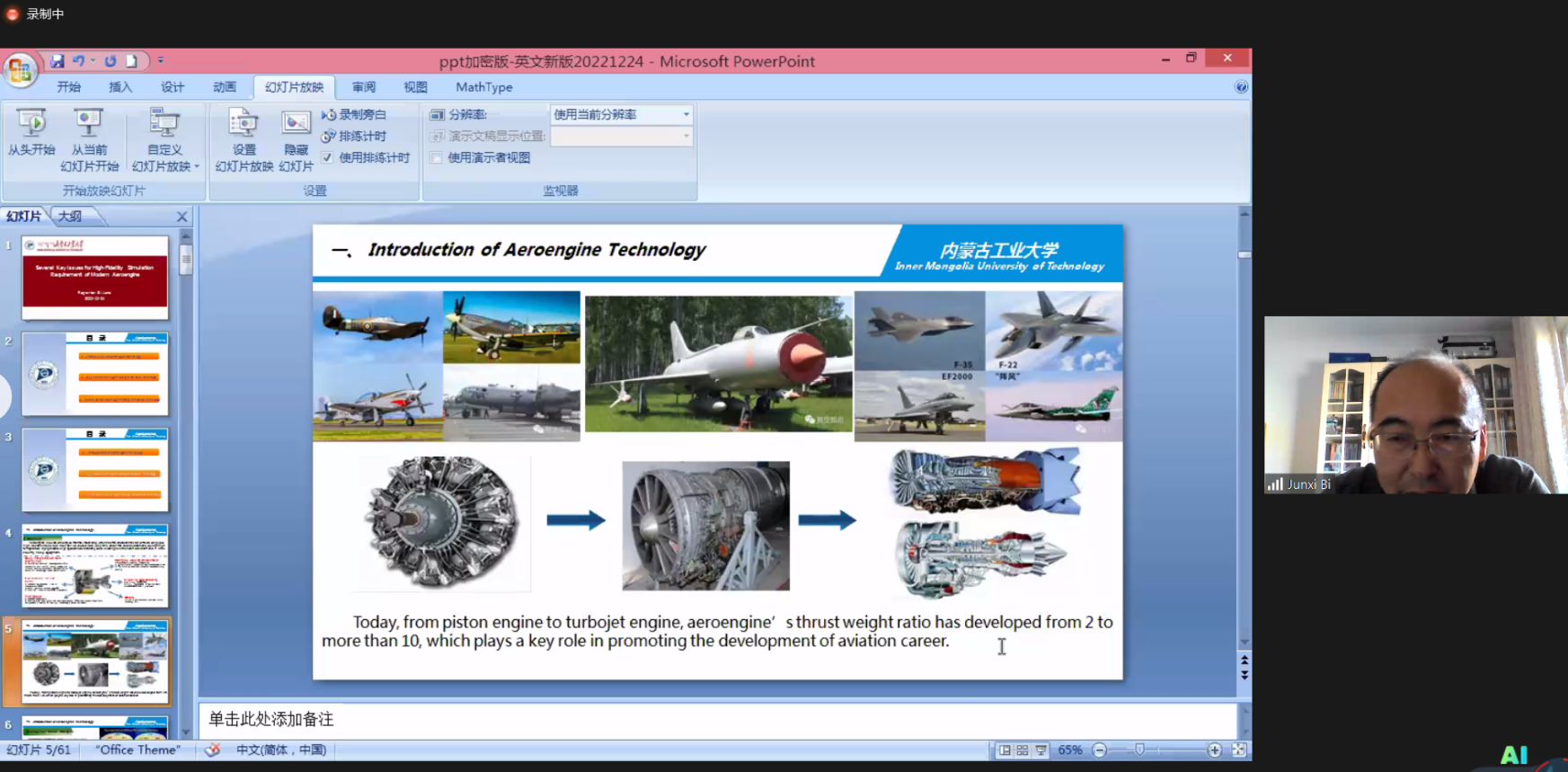The height and width of the screenshot is (772, 1568).
Task: Click the slide counter 幻灯片 5/61
Action: click(x=39, y=750)
